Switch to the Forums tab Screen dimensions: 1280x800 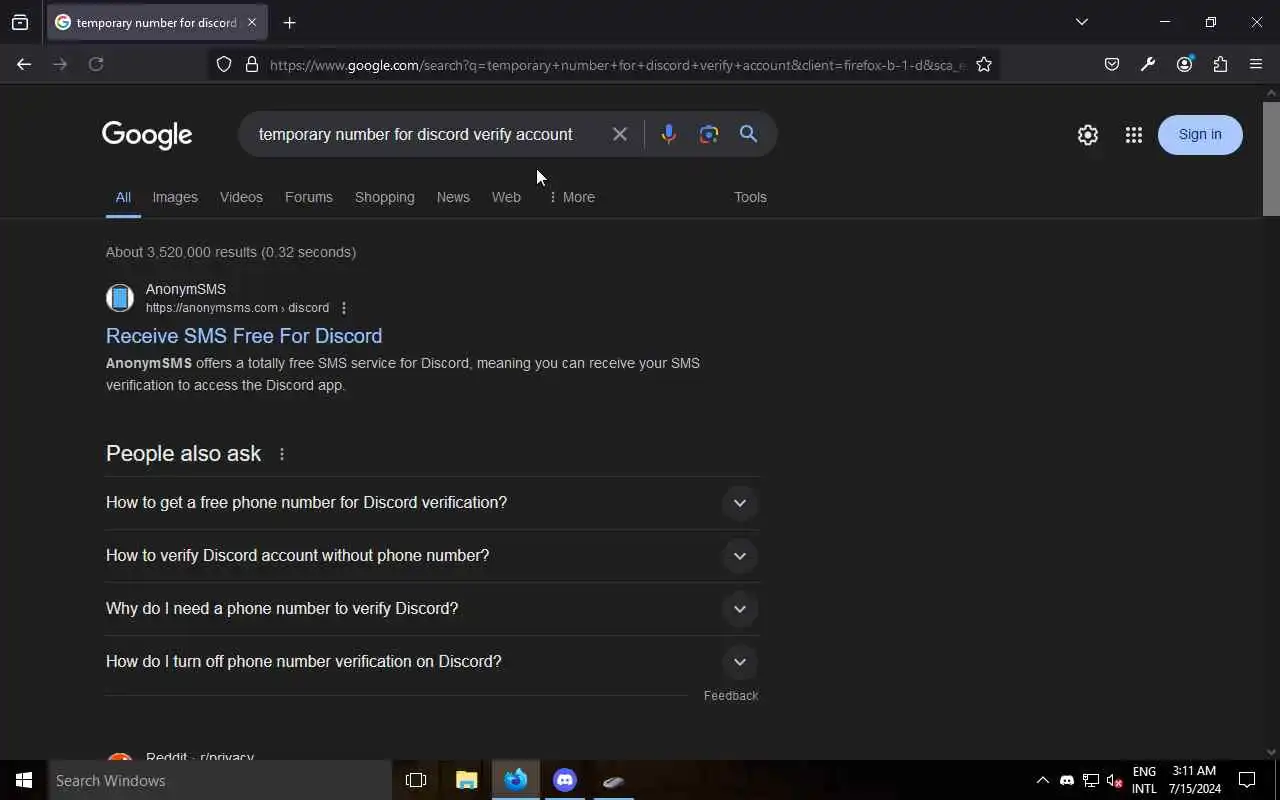(x=308, y=197)
